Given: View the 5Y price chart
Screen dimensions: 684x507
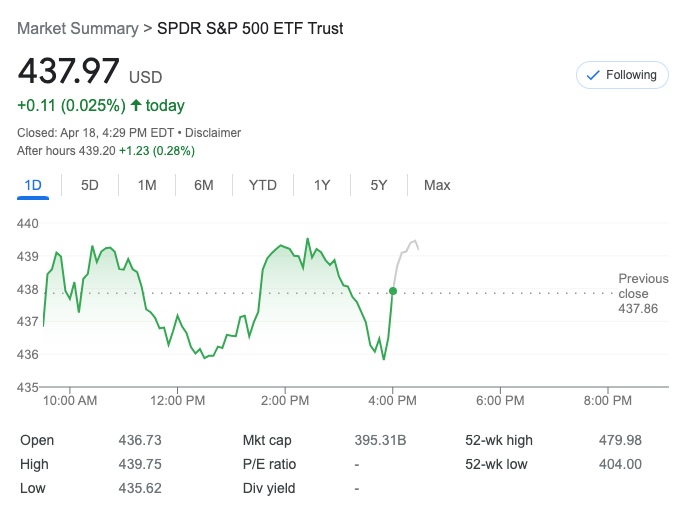Looking at the screenshot, I should point(379,185).
